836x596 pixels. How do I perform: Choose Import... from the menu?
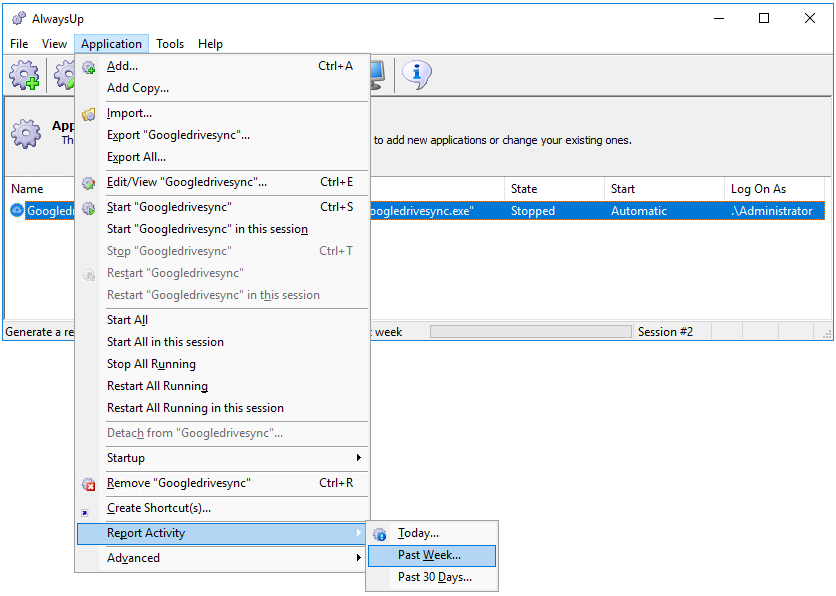(x=222, y=113)
